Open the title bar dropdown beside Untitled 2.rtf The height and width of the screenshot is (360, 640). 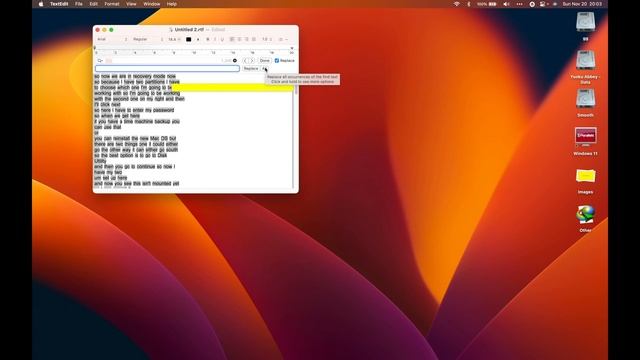[218, 30]
